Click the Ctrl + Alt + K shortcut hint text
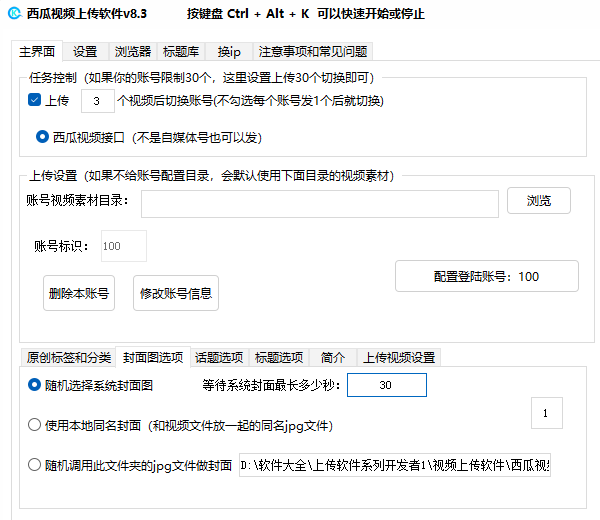The width and height of the screenshot is (600, 520). 306,14
